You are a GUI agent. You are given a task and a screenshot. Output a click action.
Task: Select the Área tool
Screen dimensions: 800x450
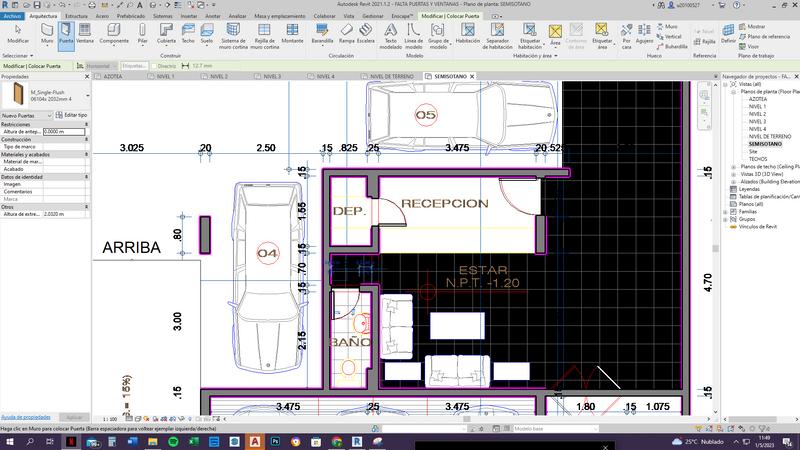555,35
